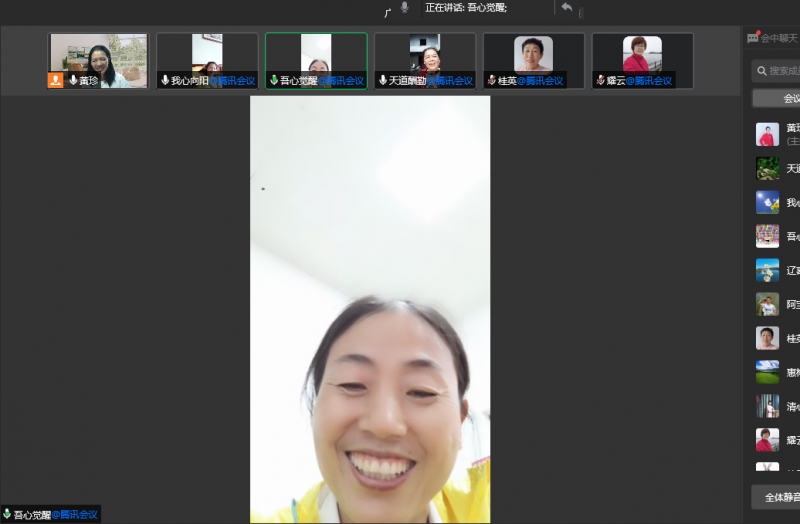Click the muted mic icon on 耀云's thumbnail
The height and width of the screenshot is (524, 800).
[600, 80]
